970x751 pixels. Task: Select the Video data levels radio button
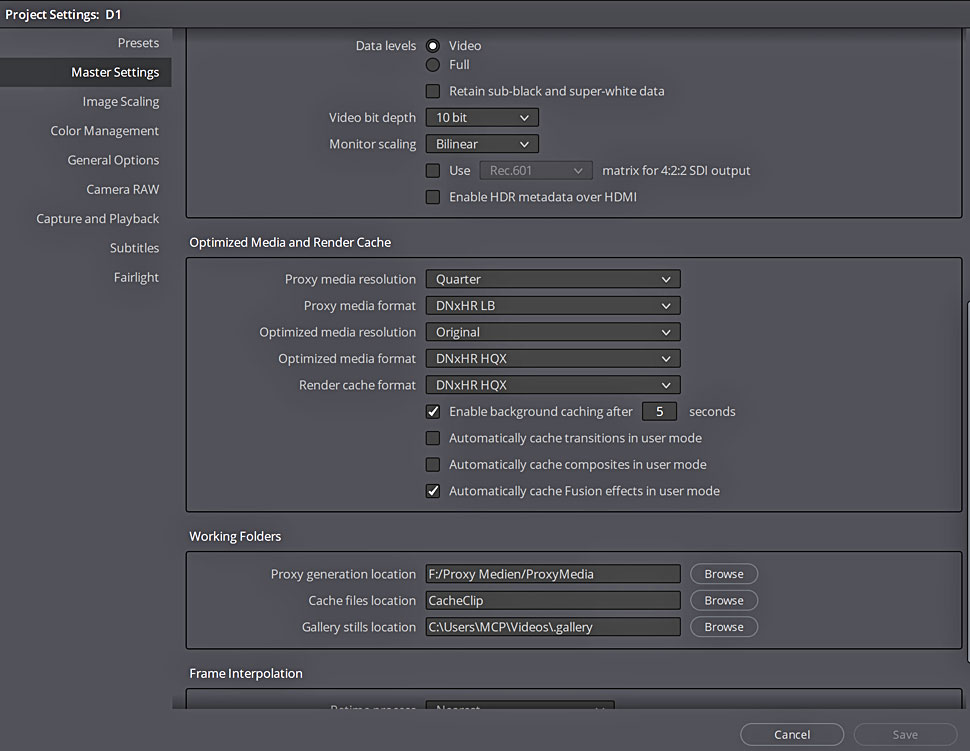(432, 46)
